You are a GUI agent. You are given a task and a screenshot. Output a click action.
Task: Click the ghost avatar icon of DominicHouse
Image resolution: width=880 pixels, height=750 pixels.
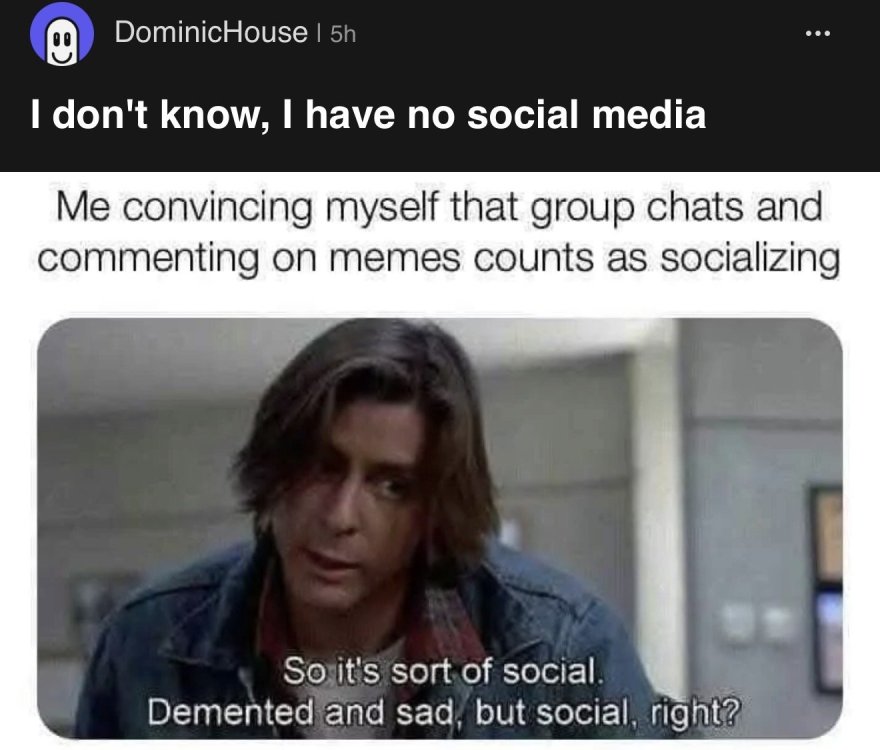[61, 34]
